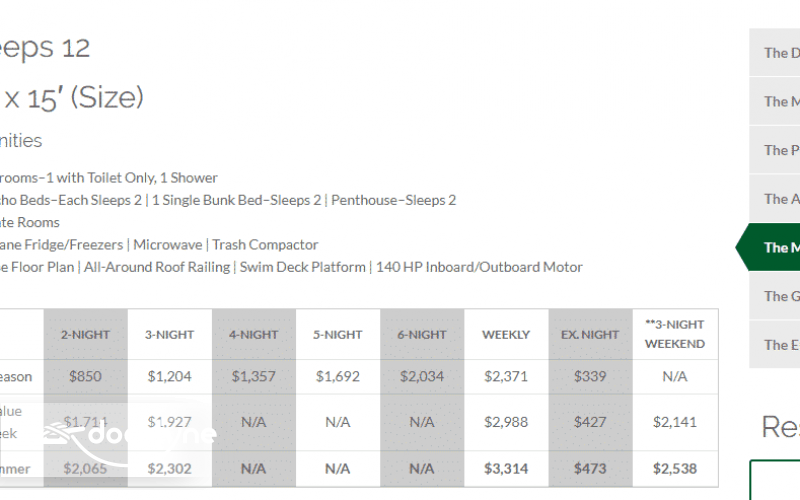The height and width of the screenshot is (500, 800).
Task: Click the 'Amenities' section heading
Action: point(20,141)
